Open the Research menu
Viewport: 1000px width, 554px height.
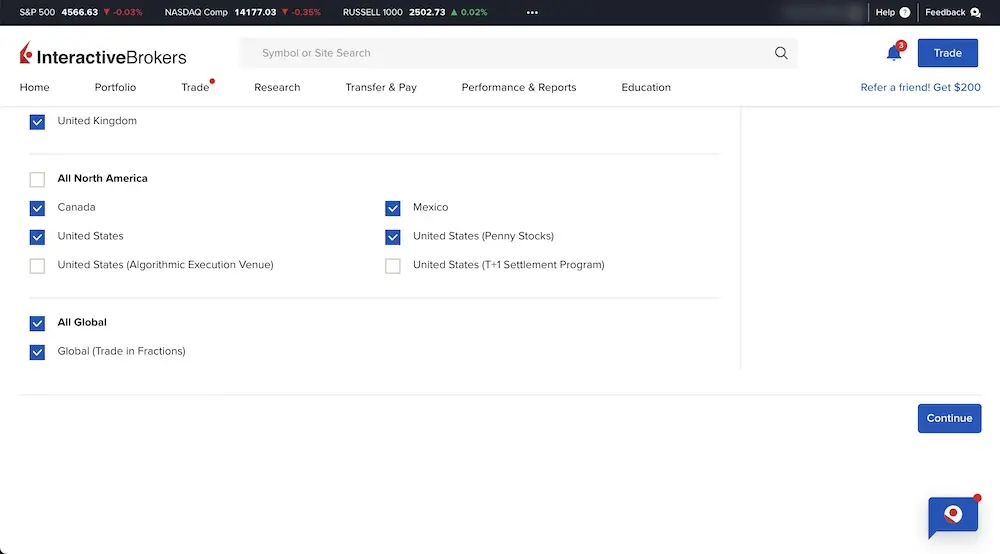point(277,87)
